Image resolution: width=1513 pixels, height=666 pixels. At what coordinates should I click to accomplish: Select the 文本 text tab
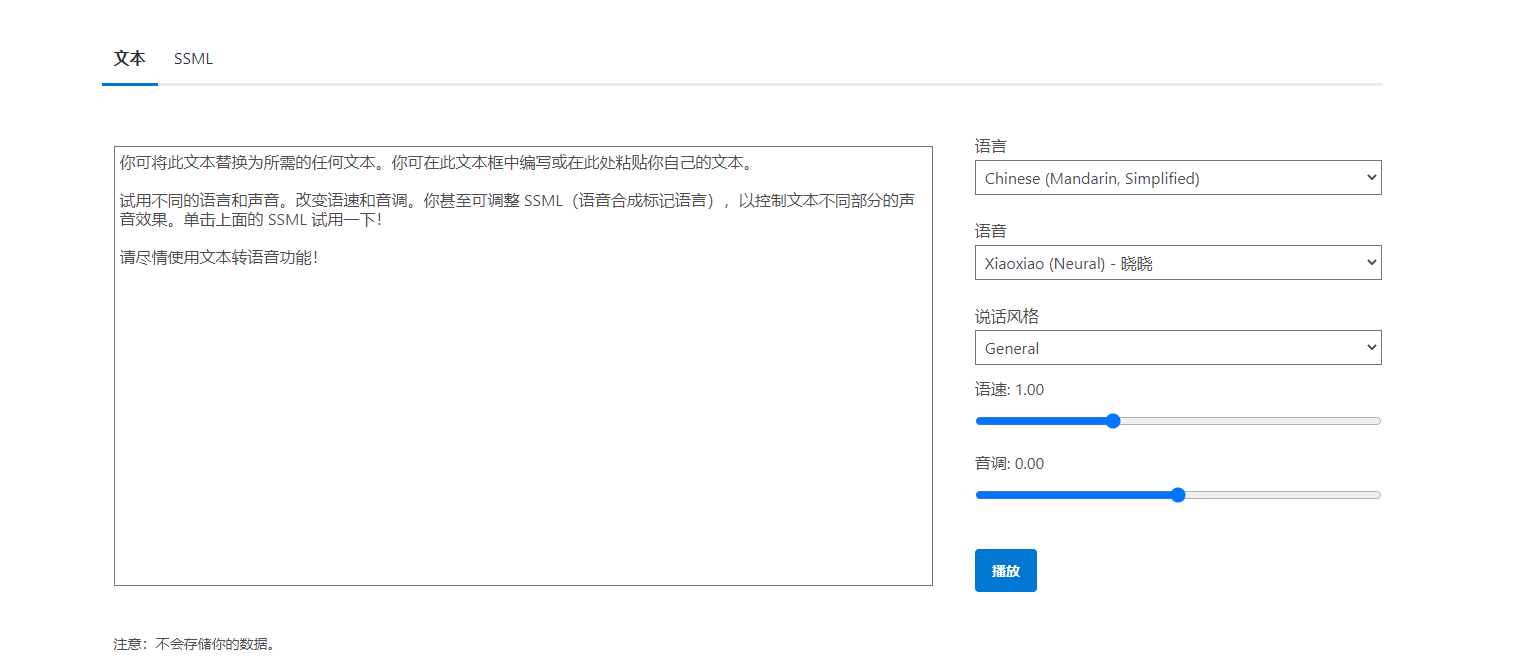coord(129,58)
